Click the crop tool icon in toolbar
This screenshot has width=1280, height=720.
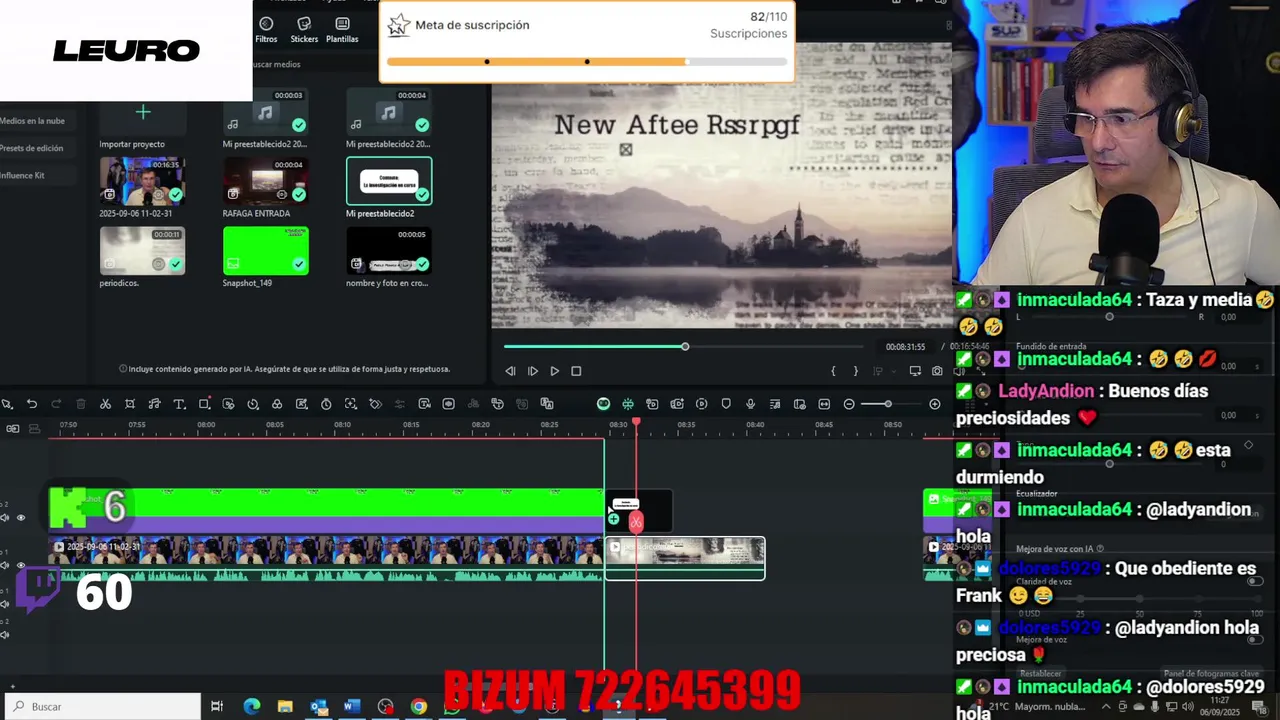[x=130, y=404]
